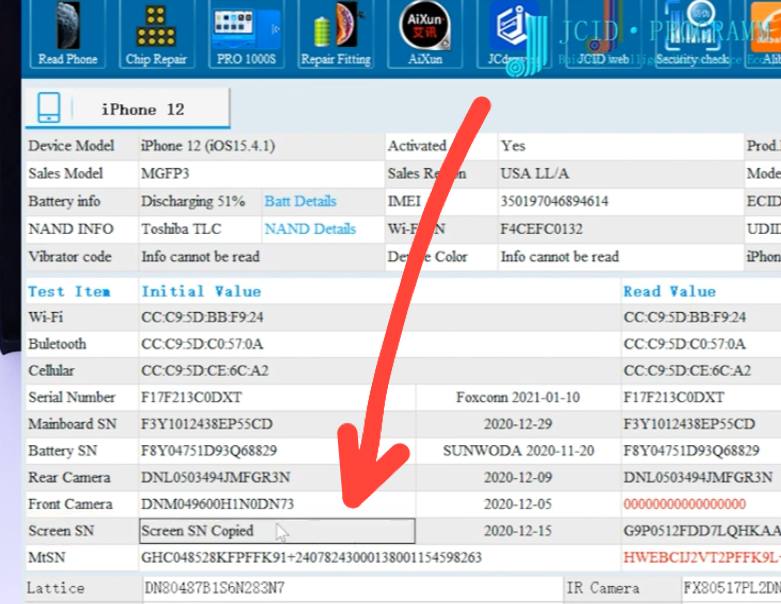The height and width of the screenshot is (604, 781).
Task: Click the Wi-Fi SN value F4CEFC0132
Action: pyautogui.click(x=541, y=229)
